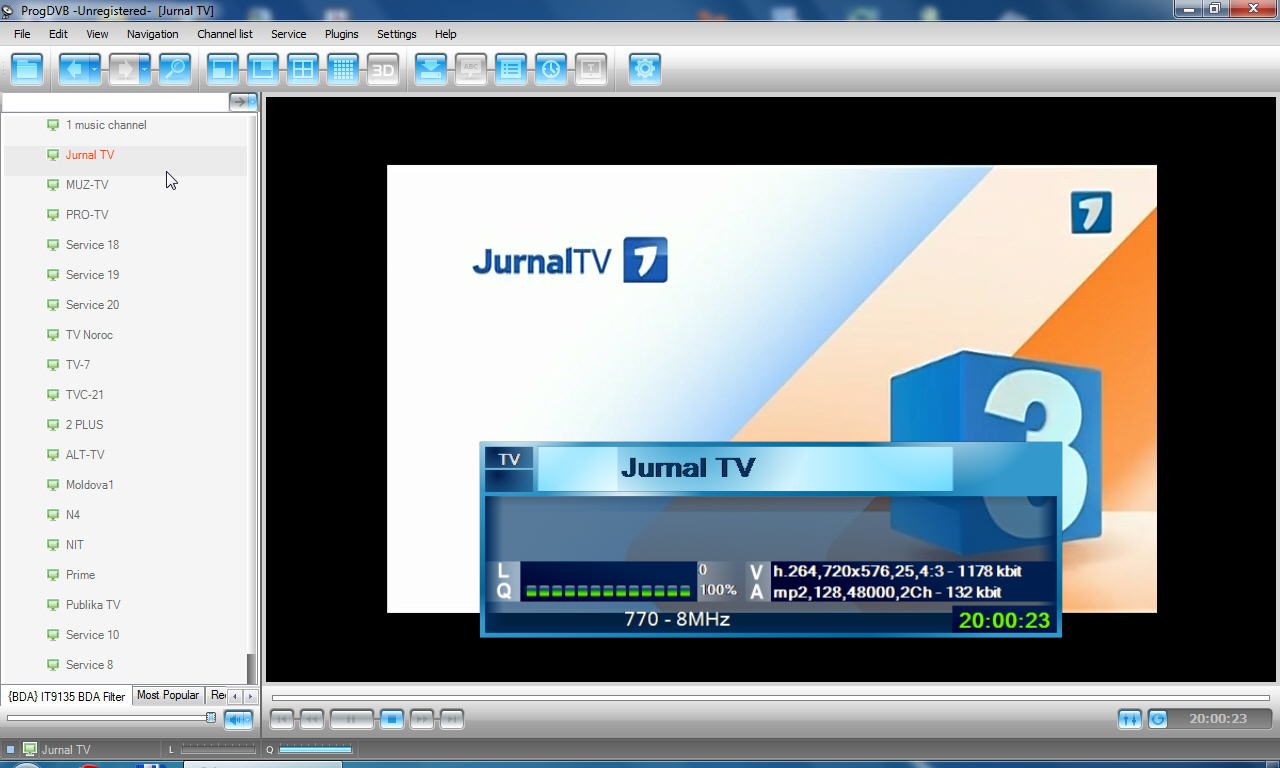Open the back arrow history dropdown
1280x768 pixels.
click(x=96, y=69)
